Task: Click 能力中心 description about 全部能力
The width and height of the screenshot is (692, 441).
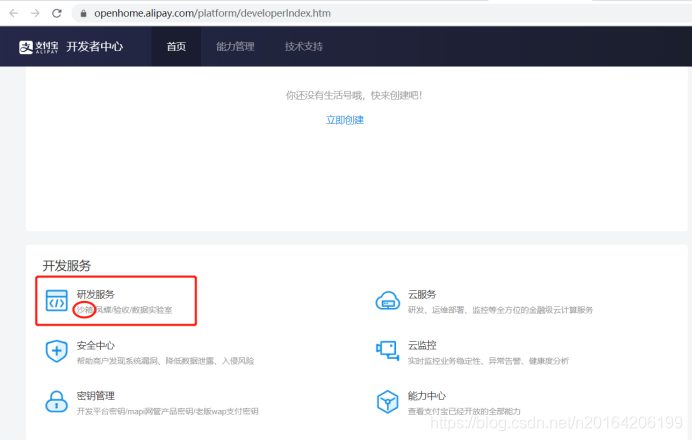Action: pos(464,411)
